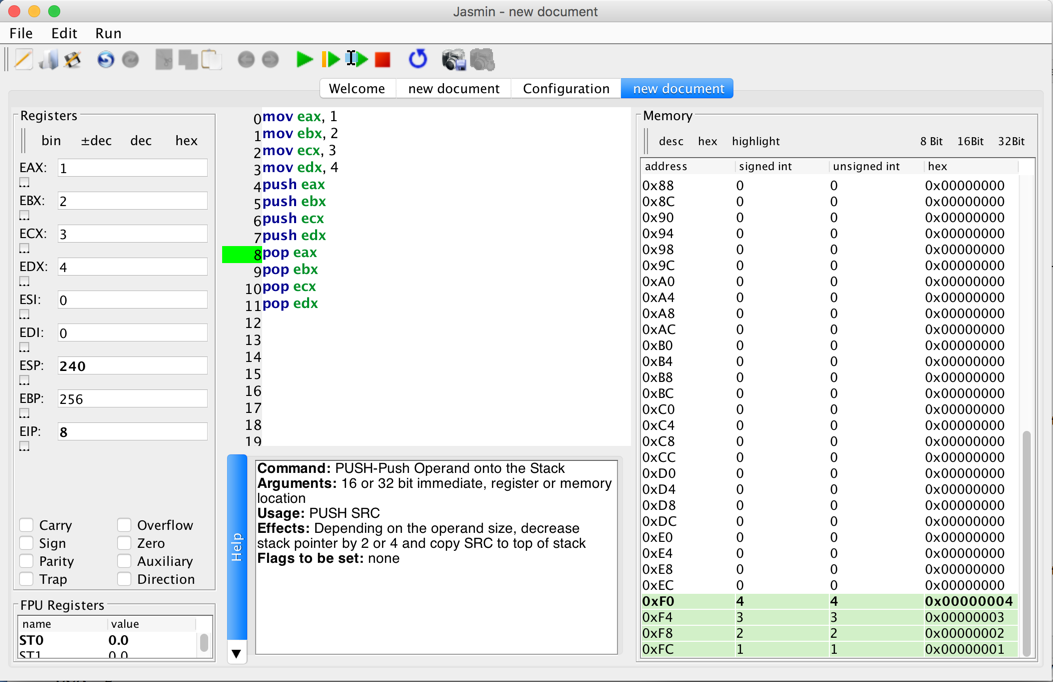Image resolution: width=1053 pixels, height=682 pixels.
Task: Click the blue undo arrow icon
Action: point(105,60)
